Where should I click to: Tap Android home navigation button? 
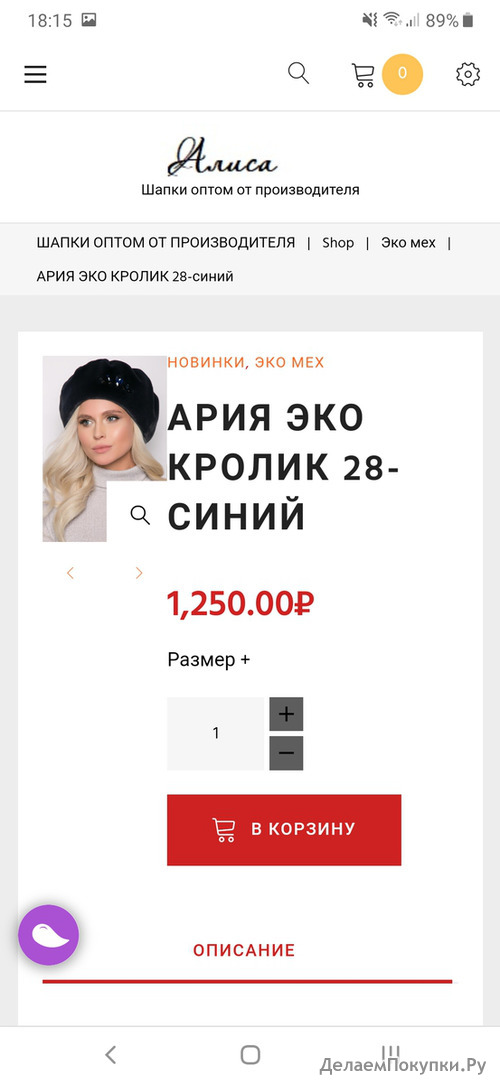coord(250,1055)
